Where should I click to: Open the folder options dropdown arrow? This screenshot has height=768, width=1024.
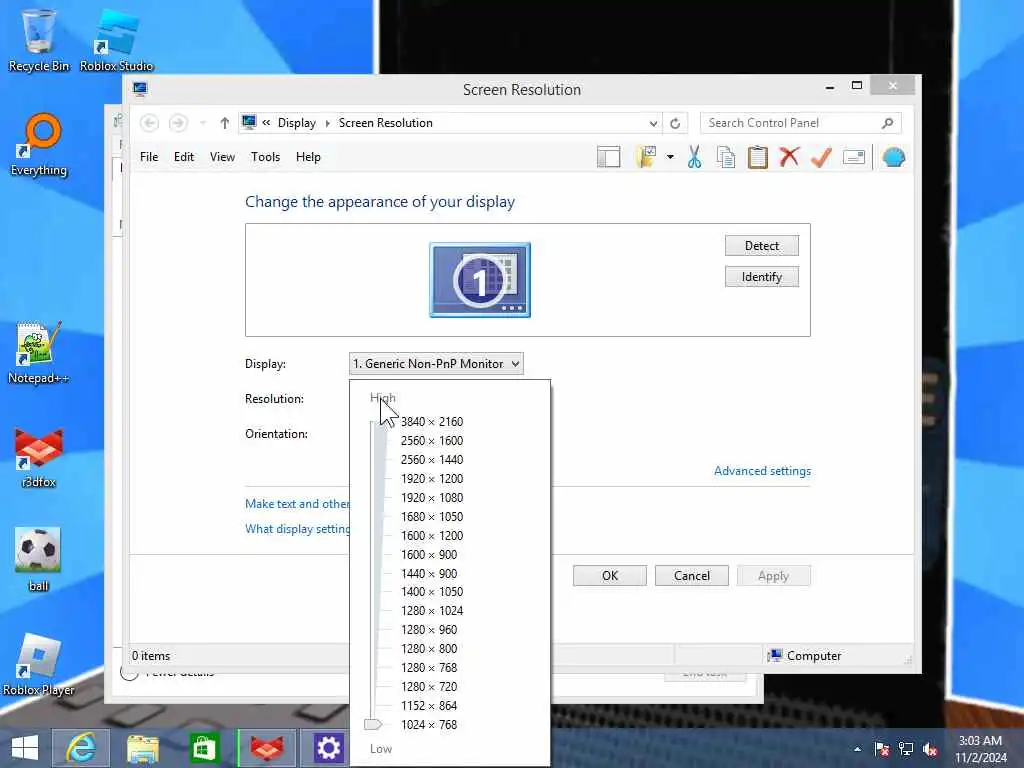670,157
